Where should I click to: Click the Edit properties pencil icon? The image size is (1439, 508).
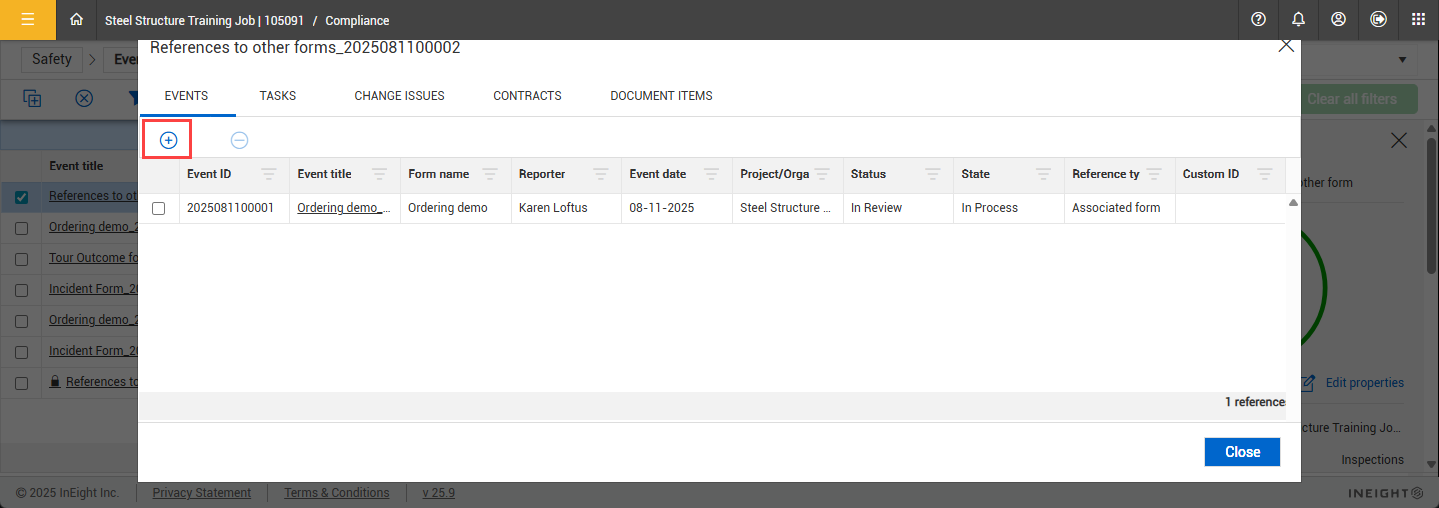point(1308,383)
